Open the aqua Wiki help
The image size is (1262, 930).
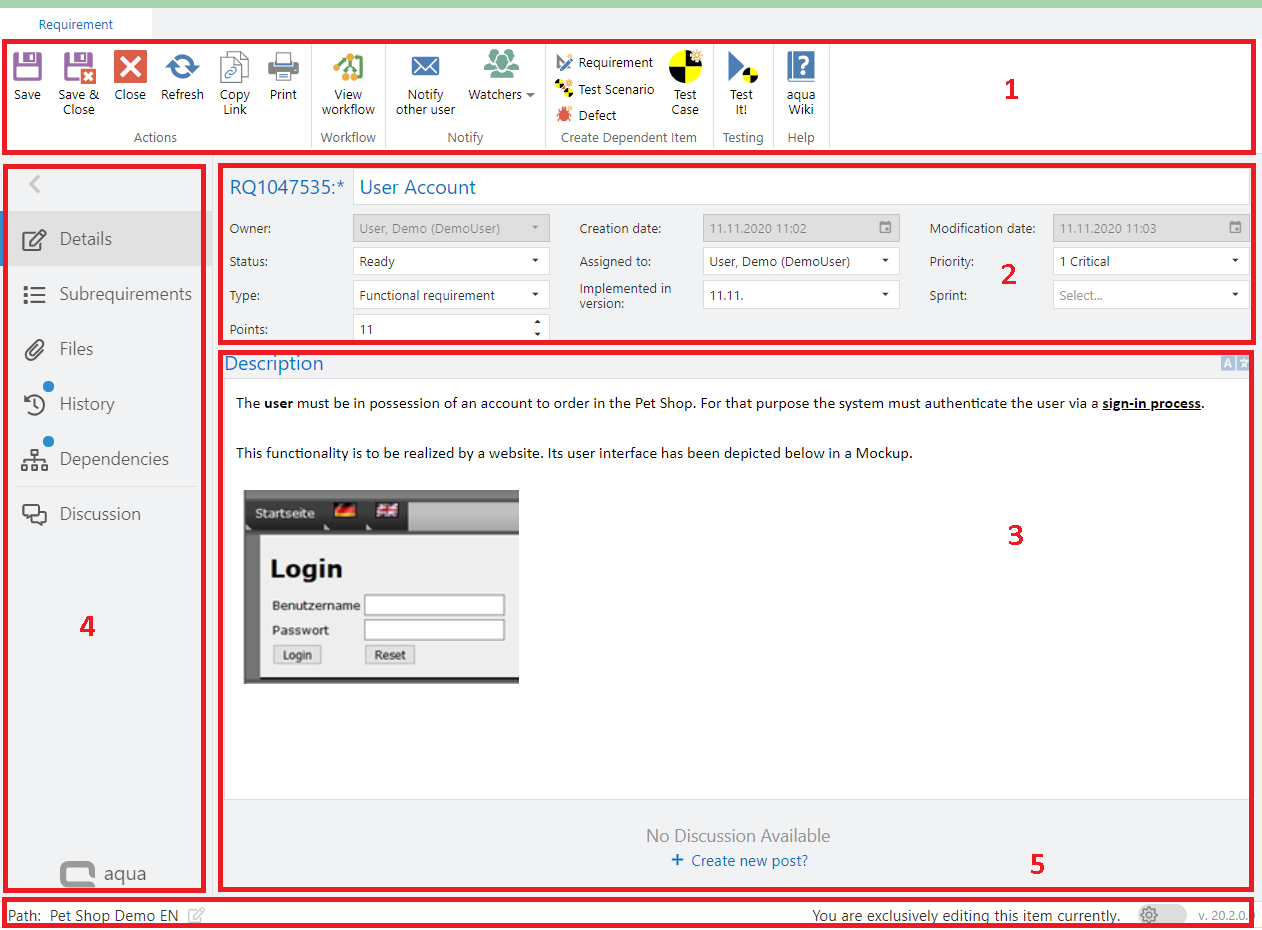pyautogui.click(x=801, y=68)
